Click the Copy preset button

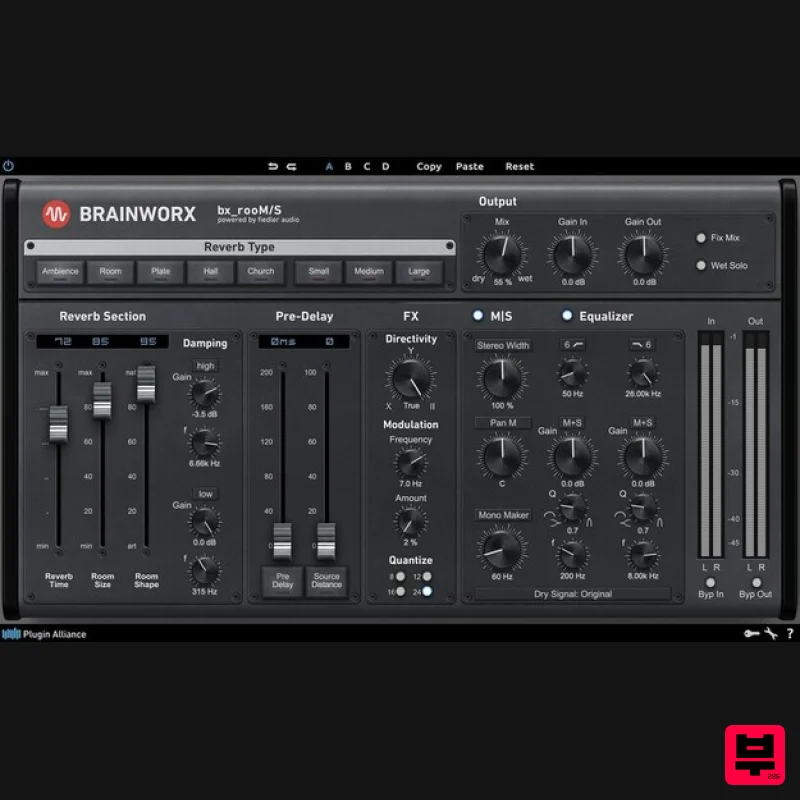coord(428,167)
